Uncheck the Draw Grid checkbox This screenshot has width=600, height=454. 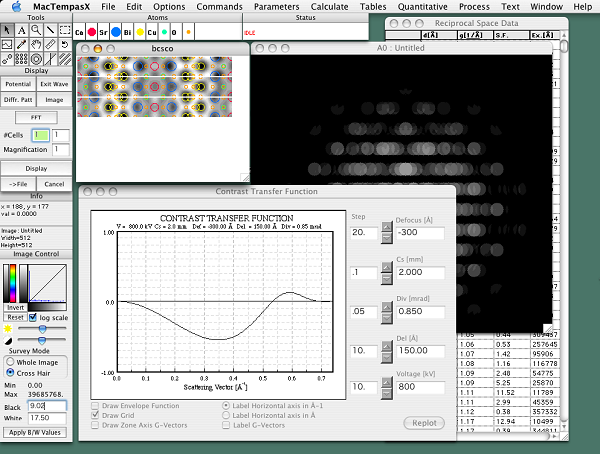click(96, 414)
